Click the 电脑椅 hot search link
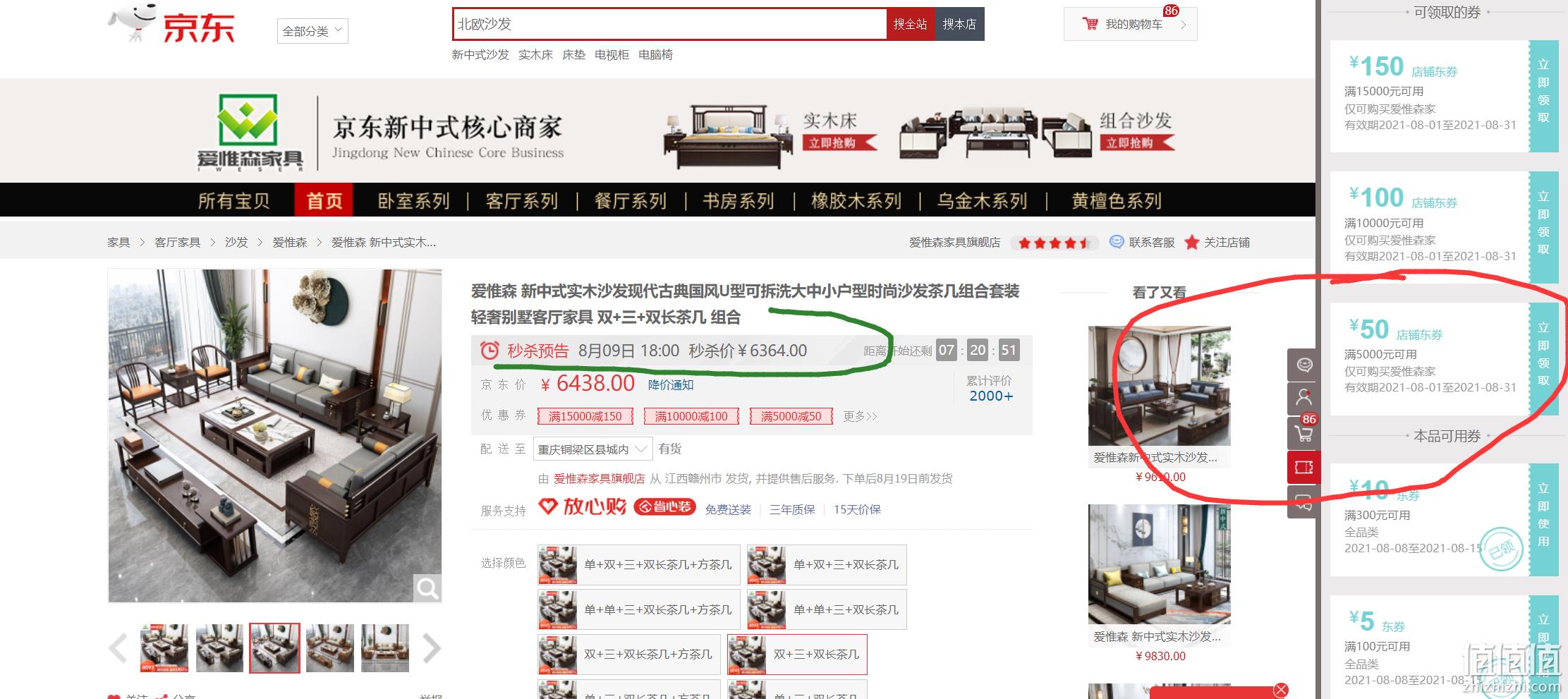Viewport: 1568px width, 699px height. pos(655,55)
